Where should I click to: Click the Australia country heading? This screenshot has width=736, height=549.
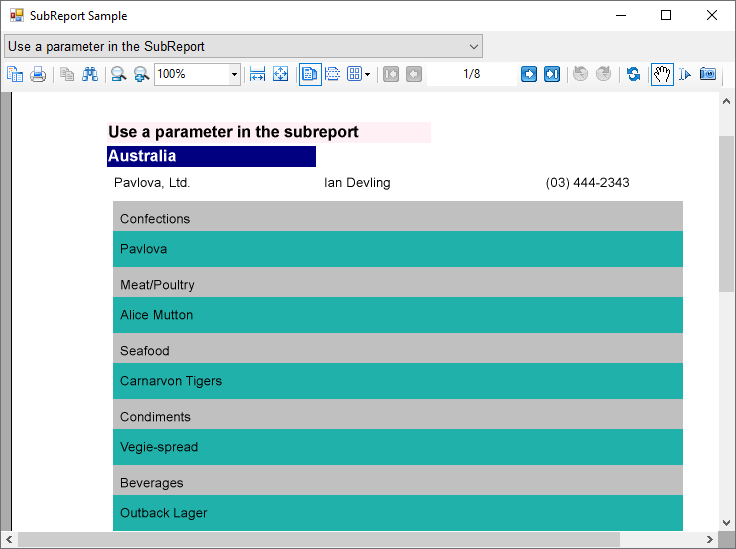click(x=211, y=156)
